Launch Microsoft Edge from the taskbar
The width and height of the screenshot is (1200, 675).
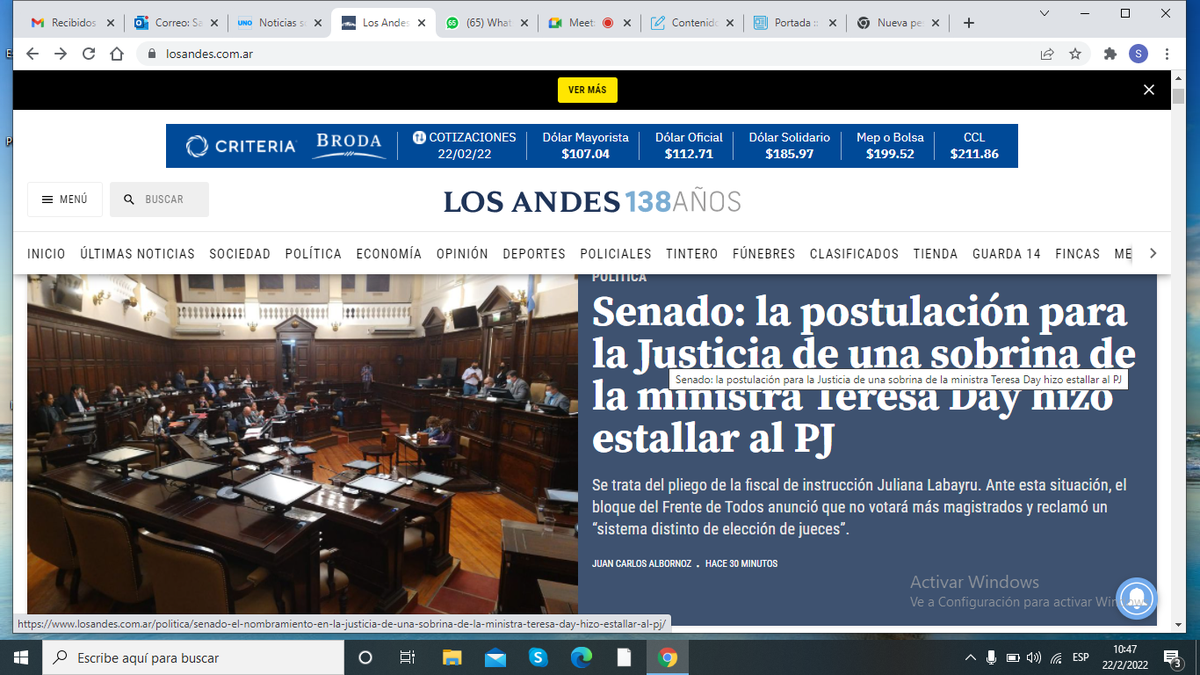tap(581, 657)
